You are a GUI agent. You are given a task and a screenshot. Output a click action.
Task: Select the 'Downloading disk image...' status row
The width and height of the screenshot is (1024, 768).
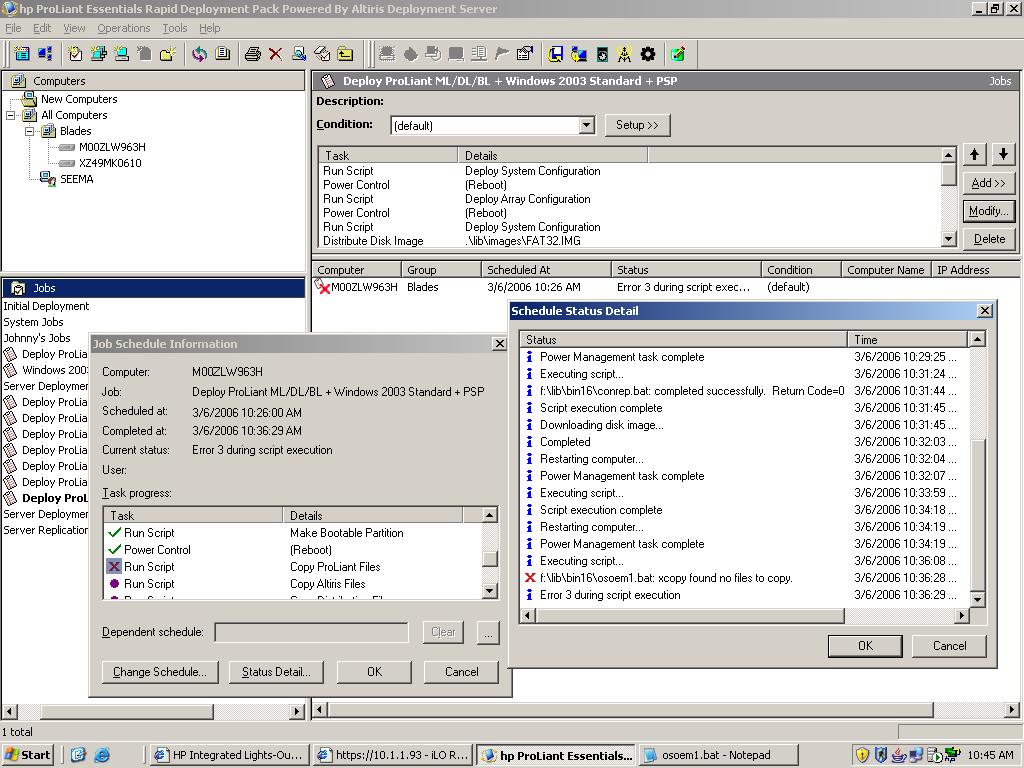pos(746,425)
